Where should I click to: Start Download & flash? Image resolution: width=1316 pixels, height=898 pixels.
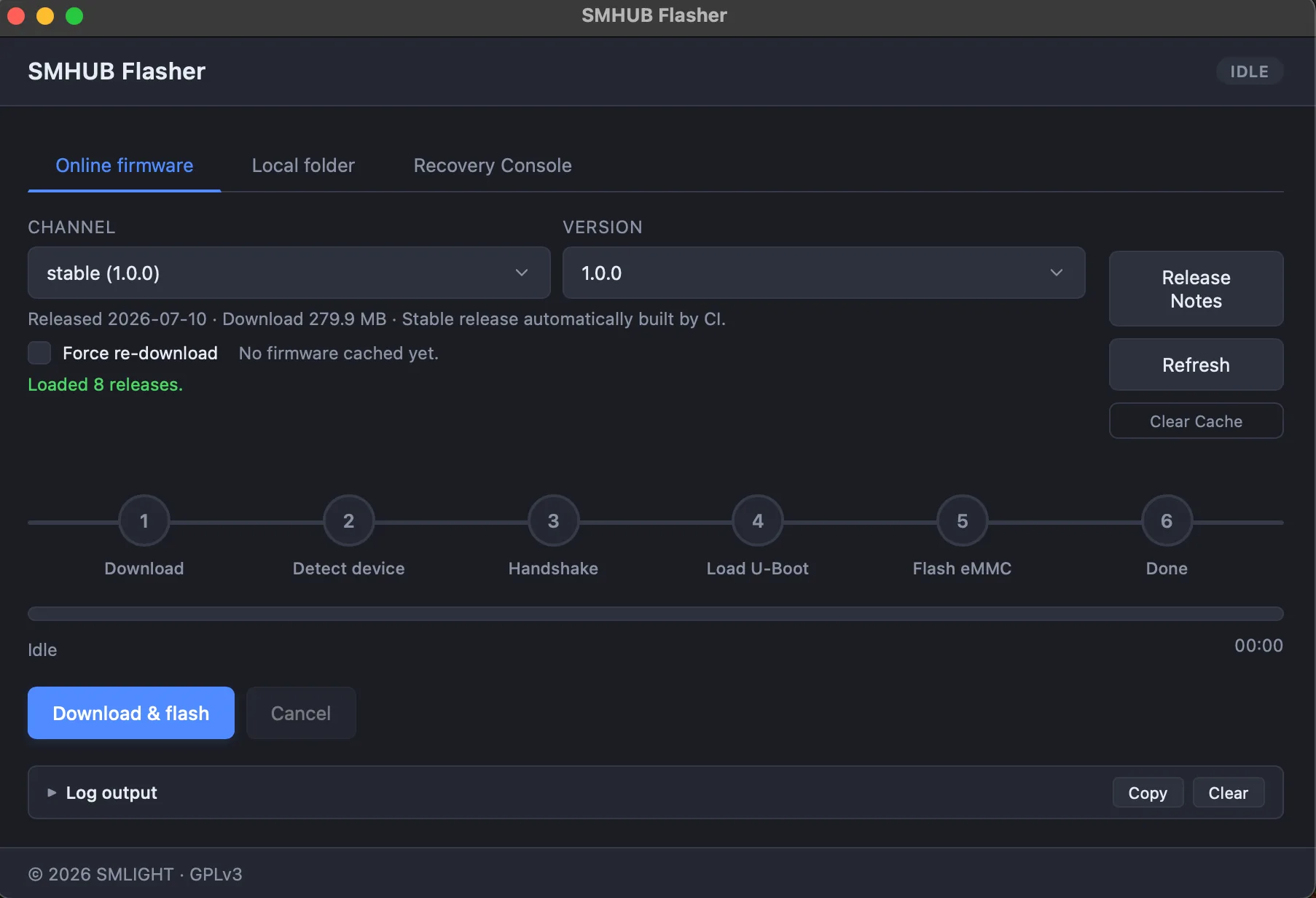click(x=131, y=713)
